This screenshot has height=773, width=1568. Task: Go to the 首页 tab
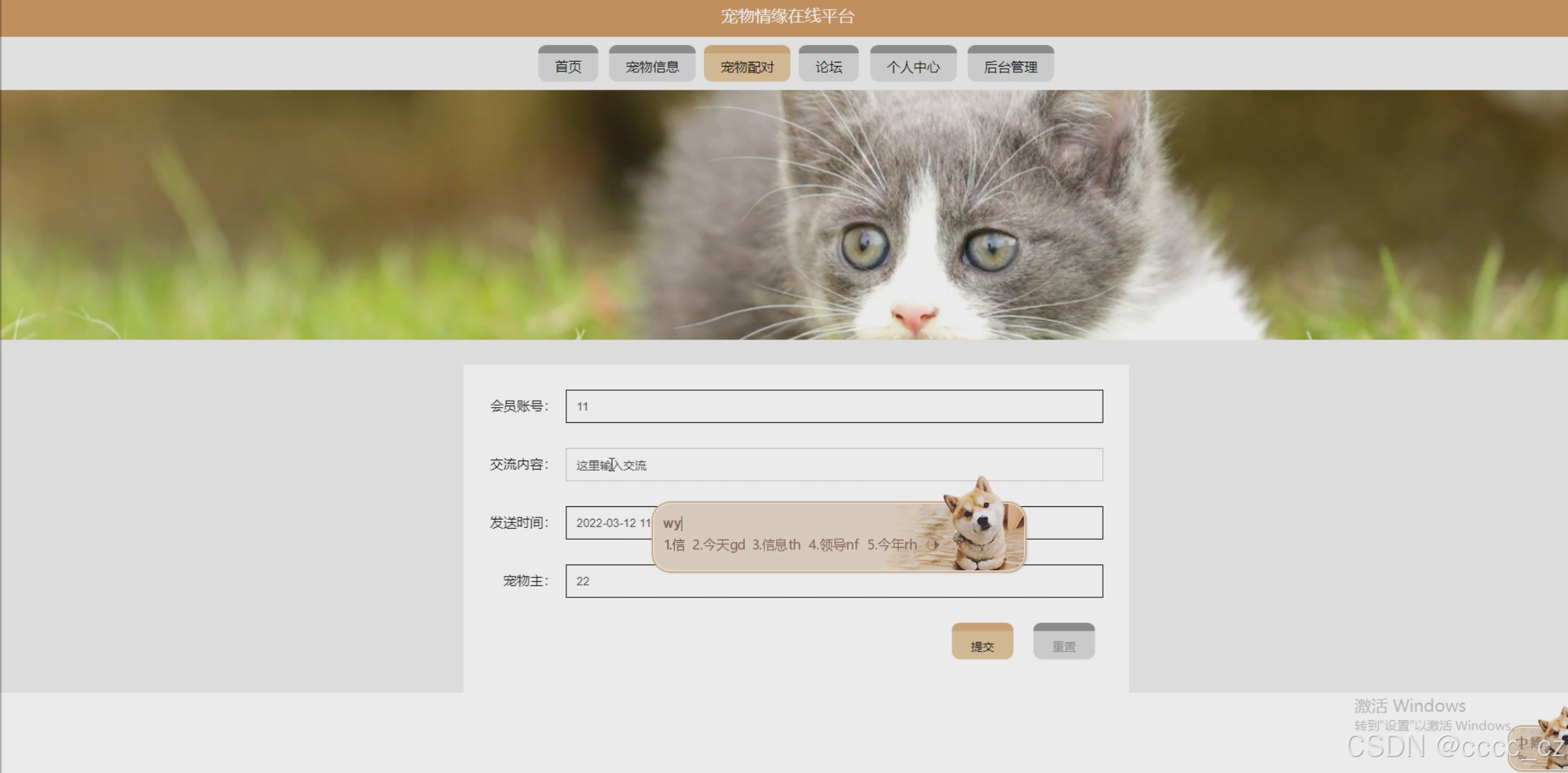(x=568, y=66)
